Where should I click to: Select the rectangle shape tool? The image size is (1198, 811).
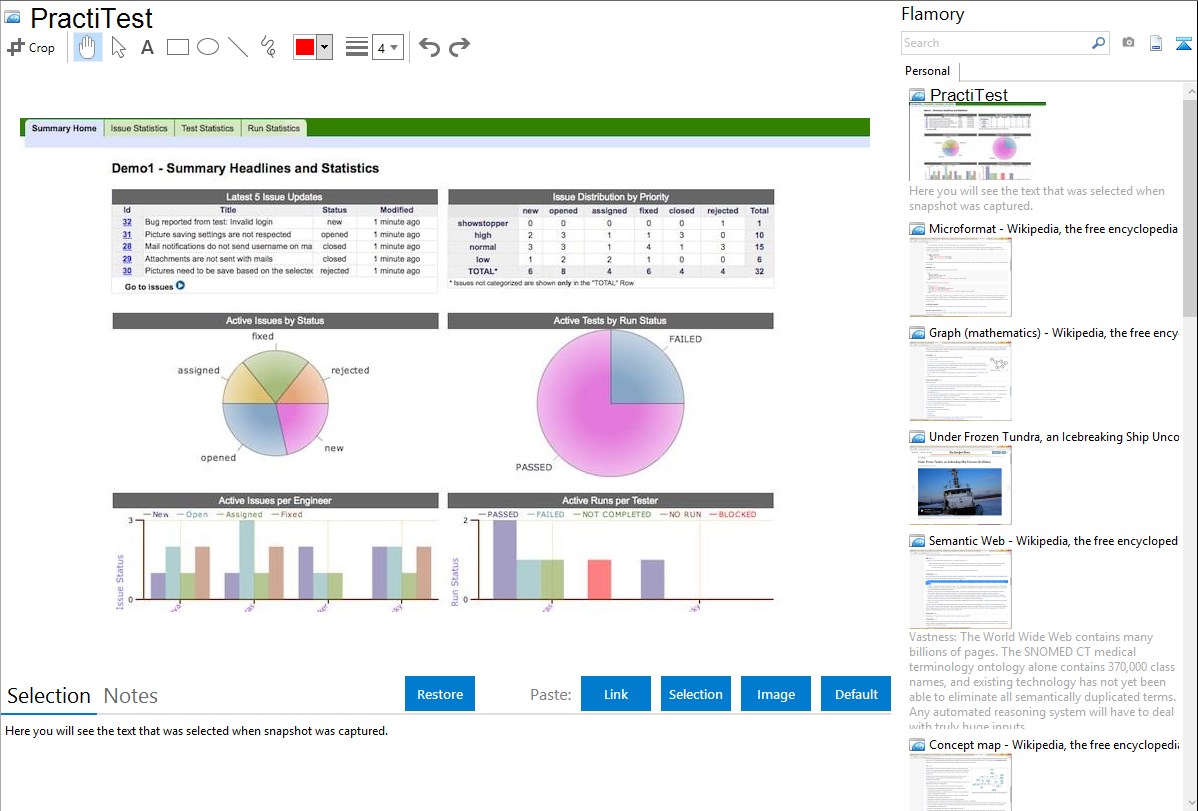tap(177, 47)
